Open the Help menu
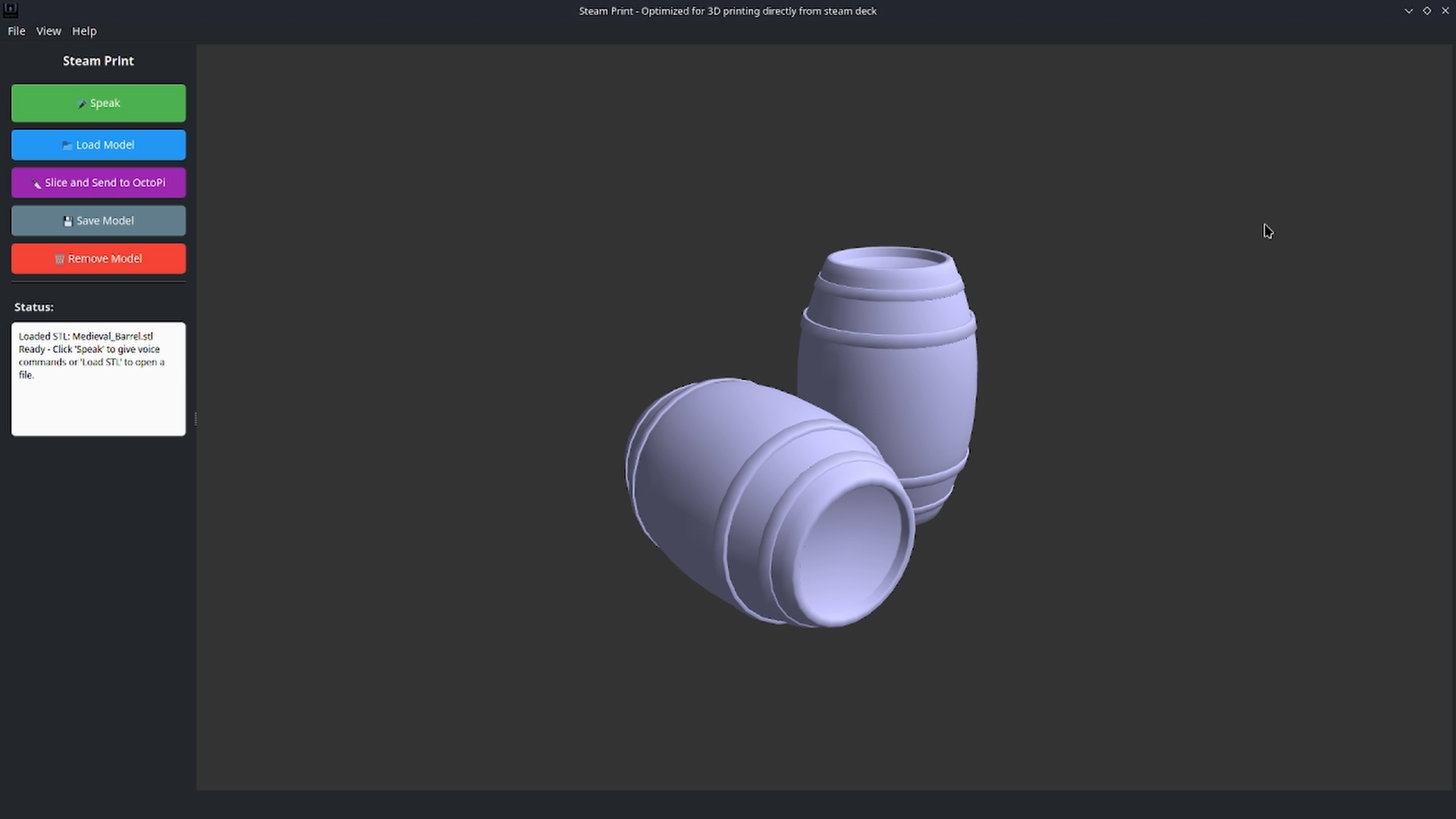The height and width of the screenshot is (819, 1456). 84,31
